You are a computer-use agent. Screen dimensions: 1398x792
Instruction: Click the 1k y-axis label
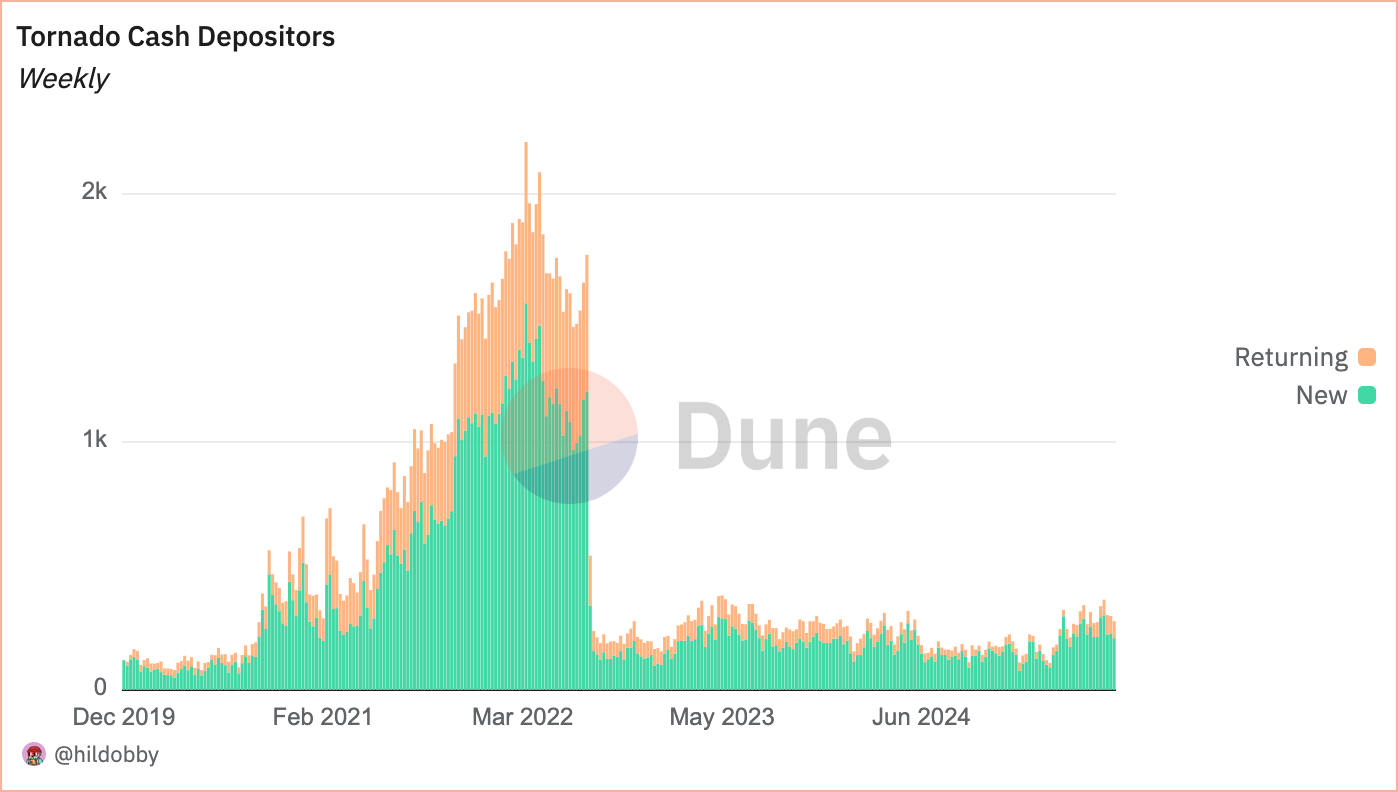tap(94, 440)
